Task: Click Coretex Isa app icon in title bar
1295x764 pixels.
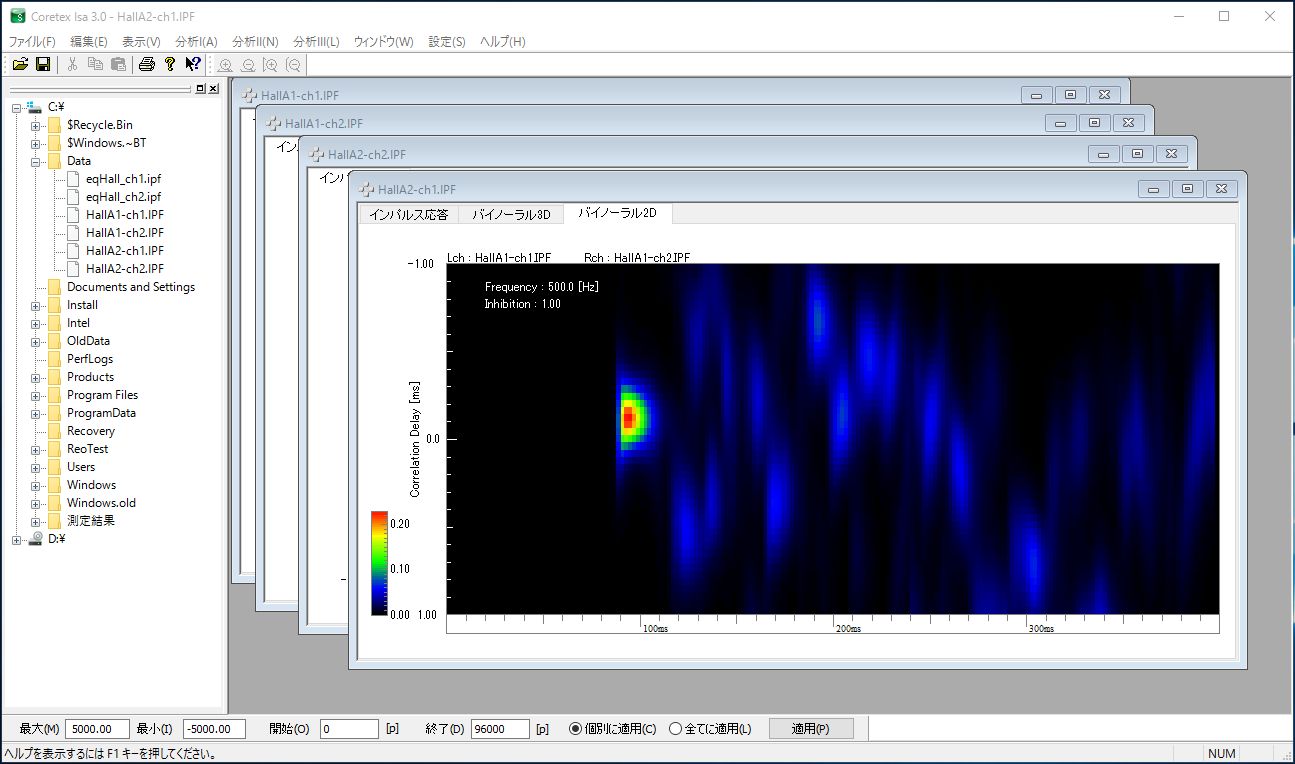Action: click(x=17, y=16)
